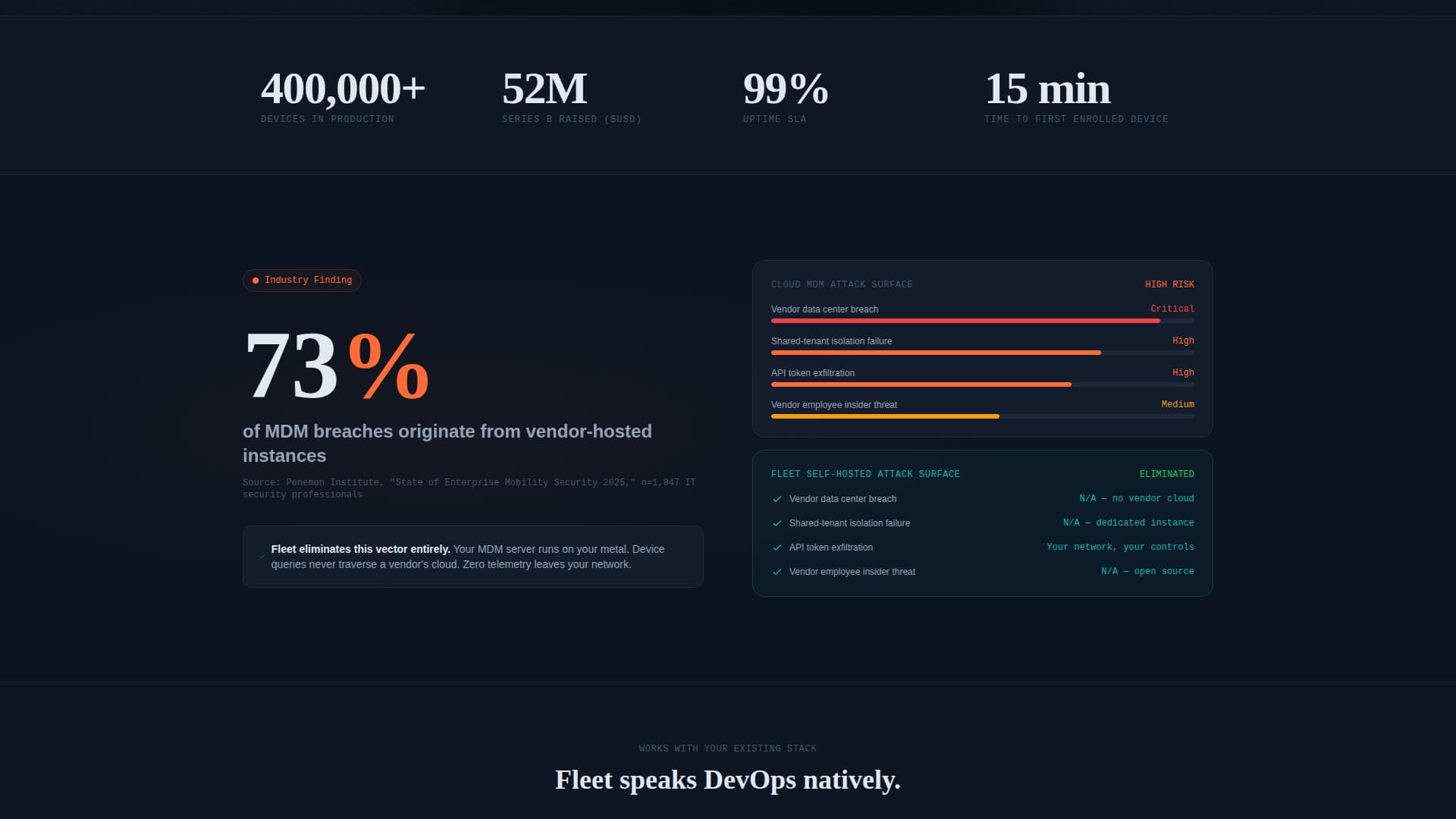Click the SERIES B RAISED ($USD) label
The image size is (1456, 819).
point(572,119)
